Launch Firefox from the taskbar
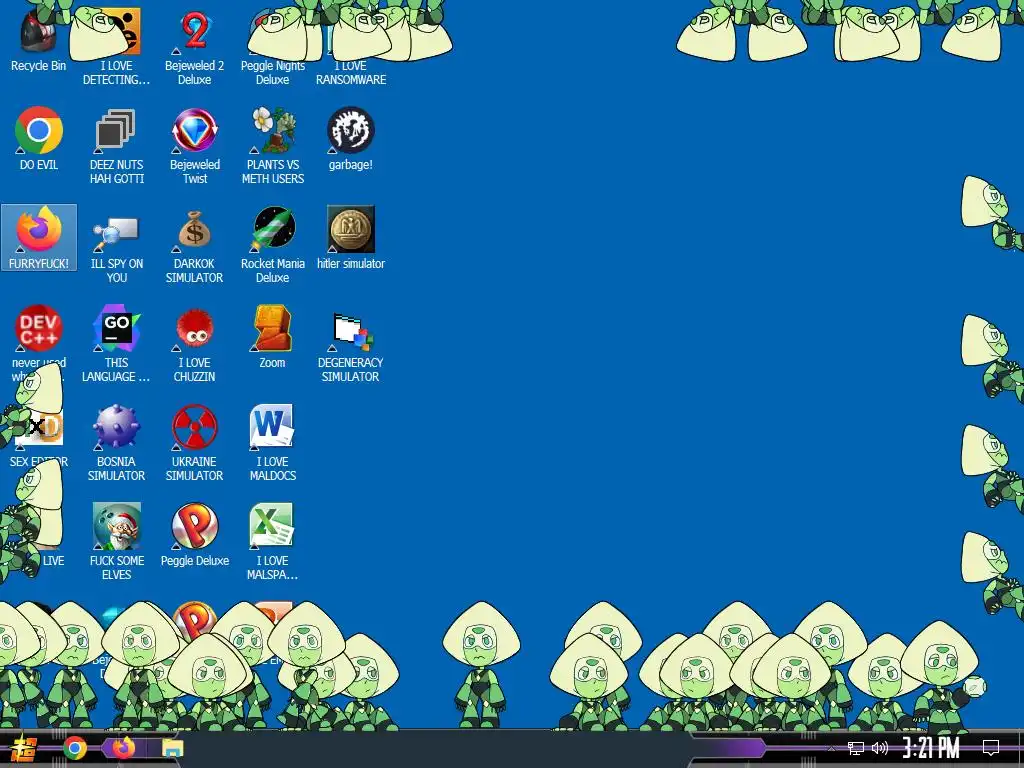This screenshot has width=1024, height=768. (x=123, y=748)
